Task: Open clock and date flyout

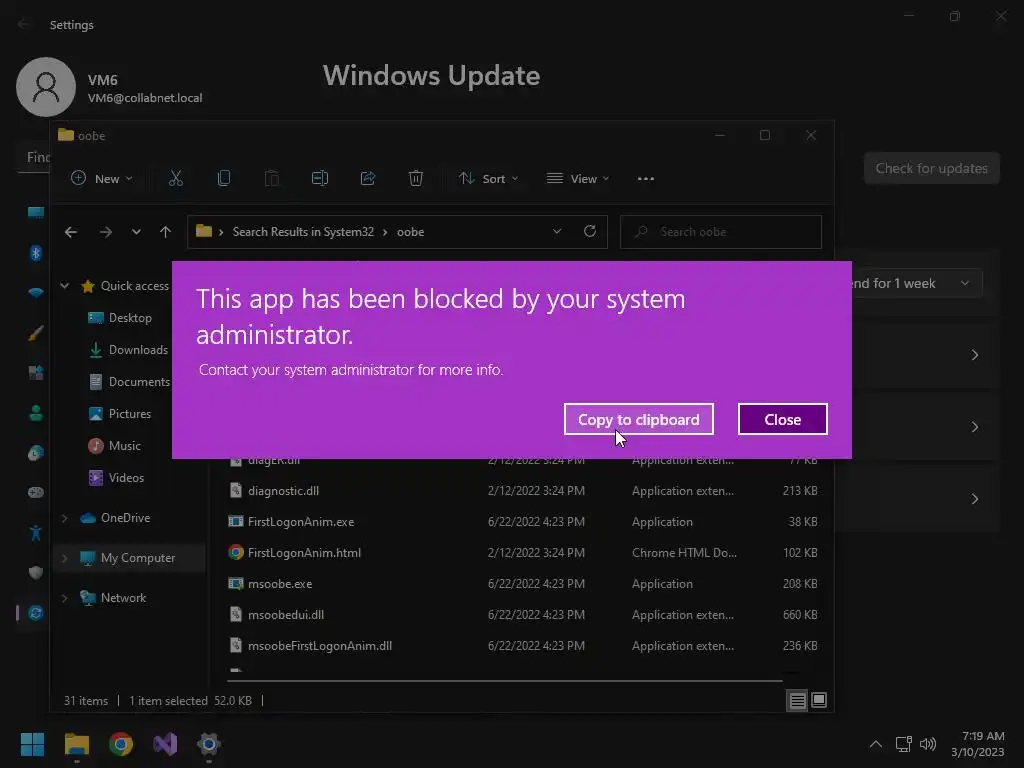Action: coord(978,744)
